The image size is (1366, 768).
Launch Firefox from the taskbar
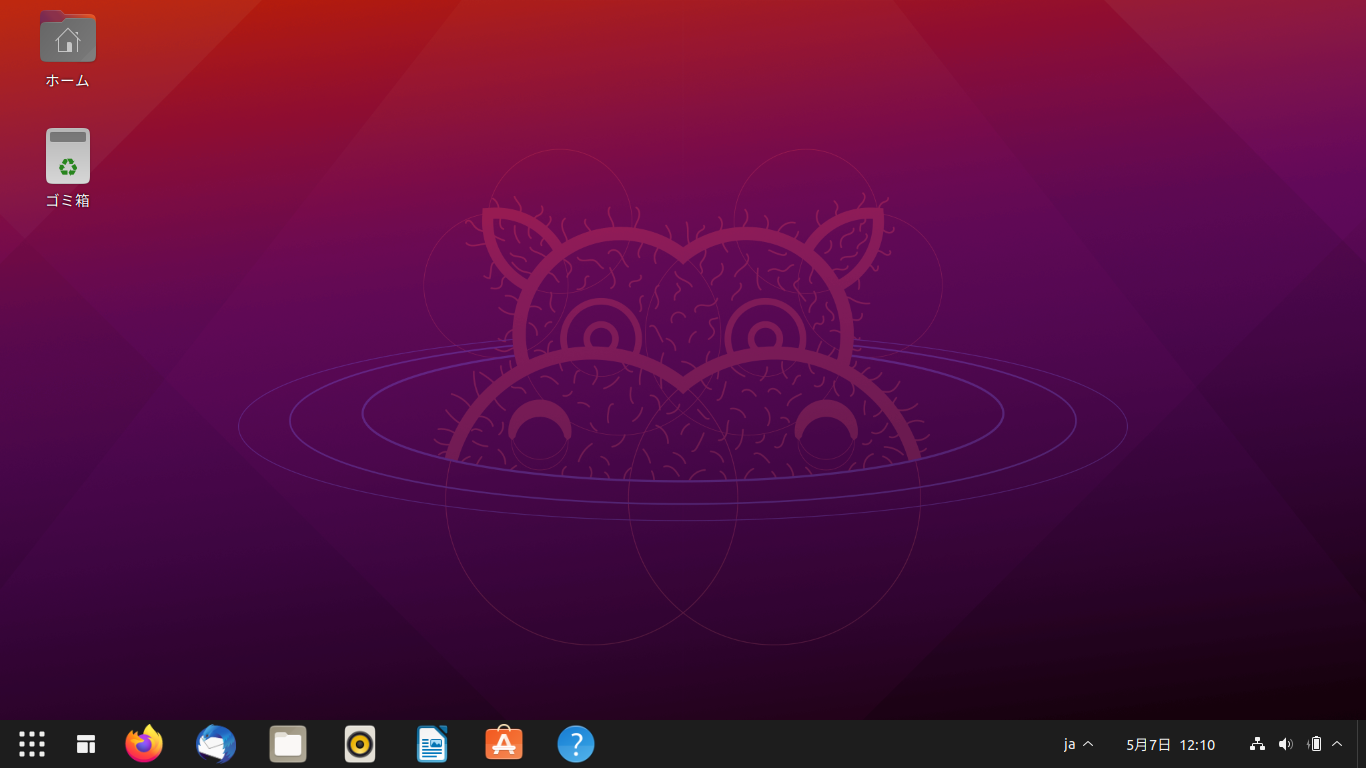point(144,744)
